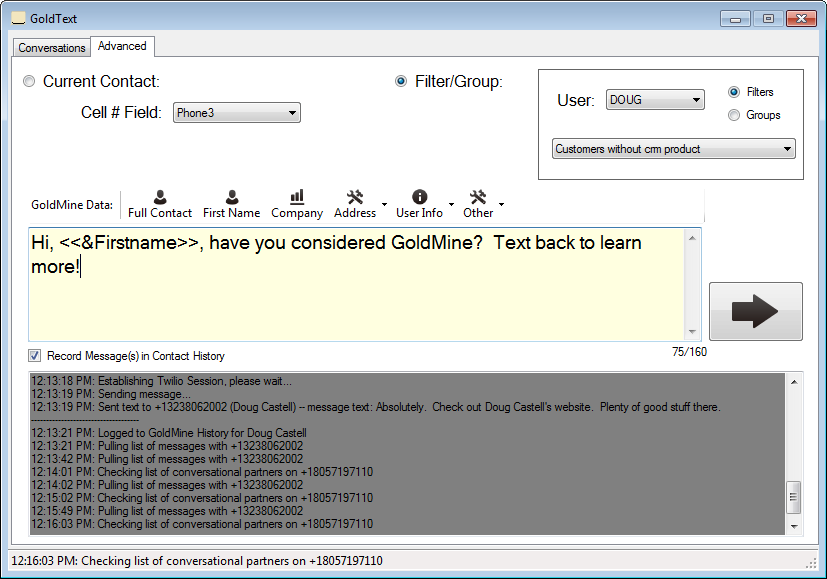The image size is (827, 579).
Task: Click the Address tools icon
Action: click(x=355, y=197)
